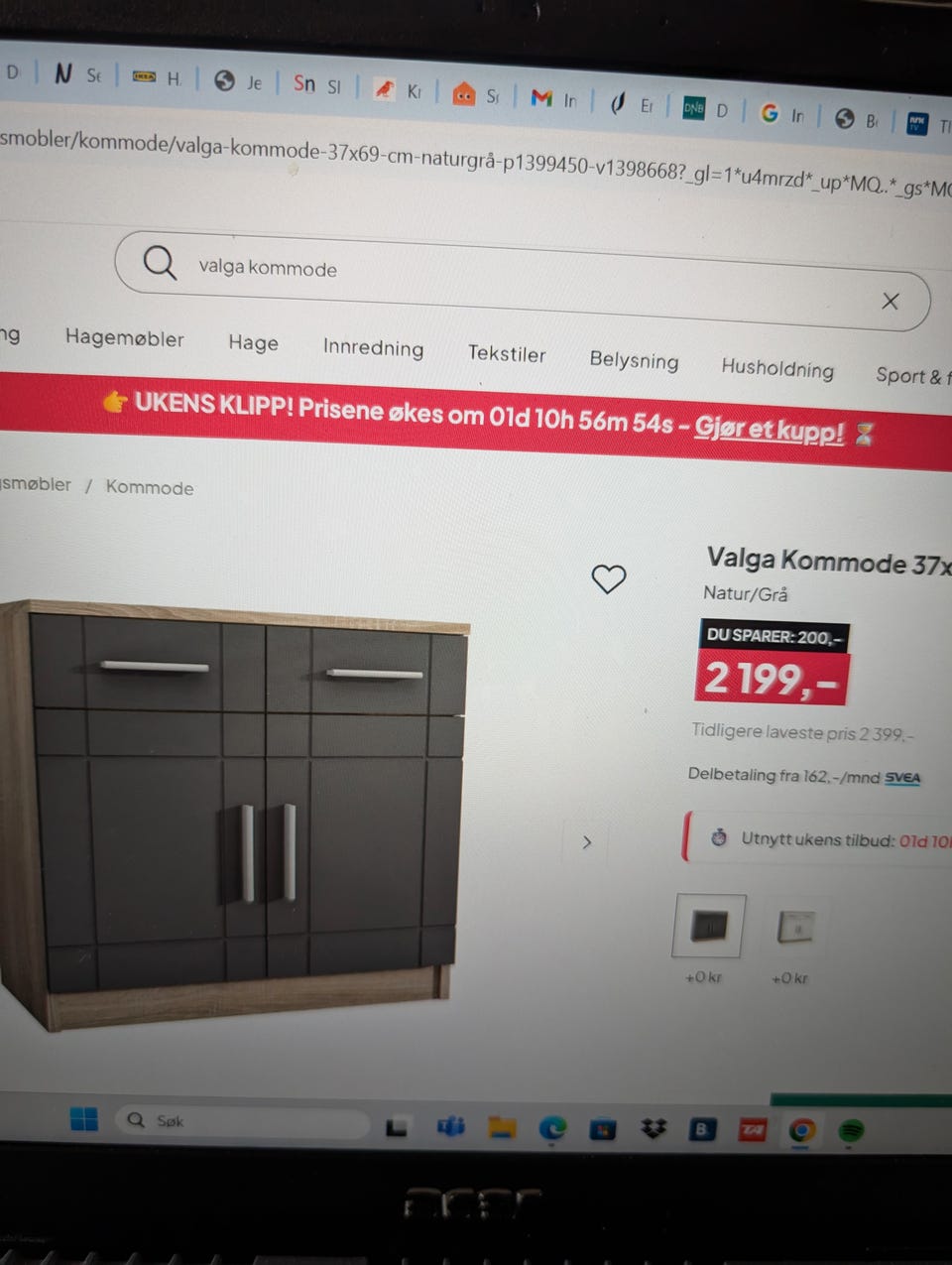This screenshot has width=952, height=1265.
Task: Follow the 'Gjør et kupp!' link
Action: [769, 431]
